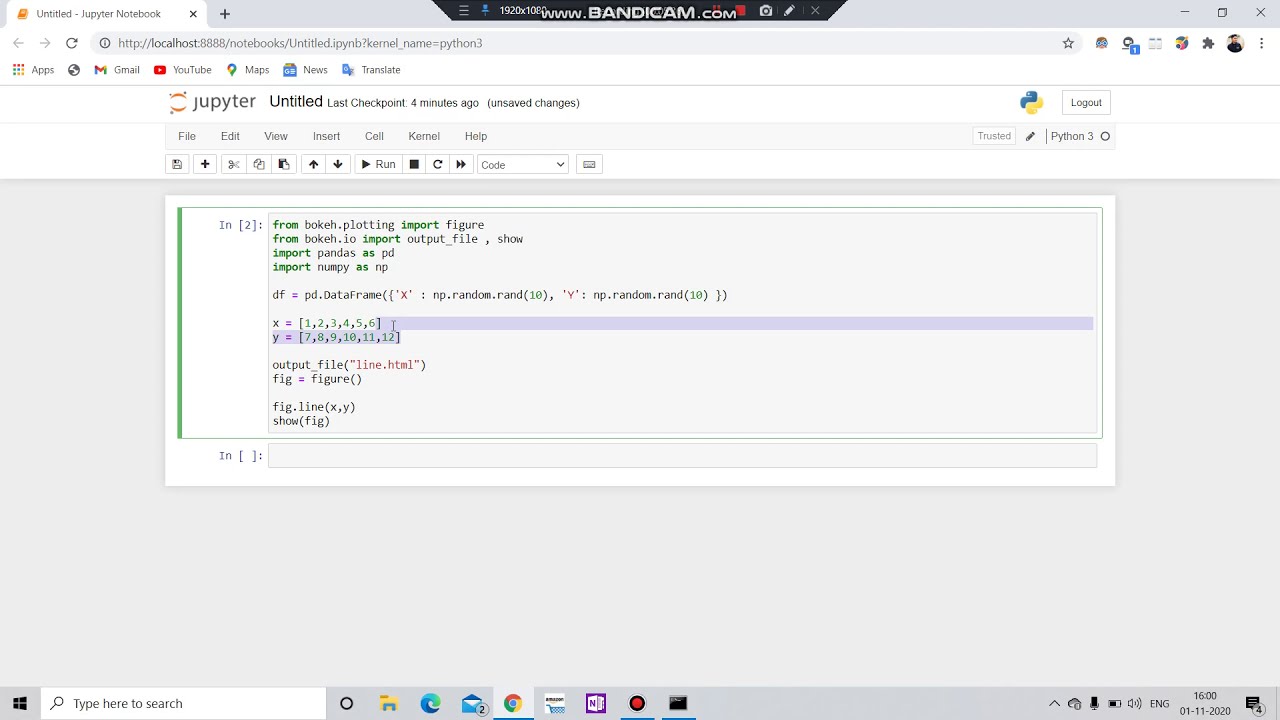Cut selected cells with scissors icon
The width and height of the screenshot is (1280, 720).
click(234, 165)
